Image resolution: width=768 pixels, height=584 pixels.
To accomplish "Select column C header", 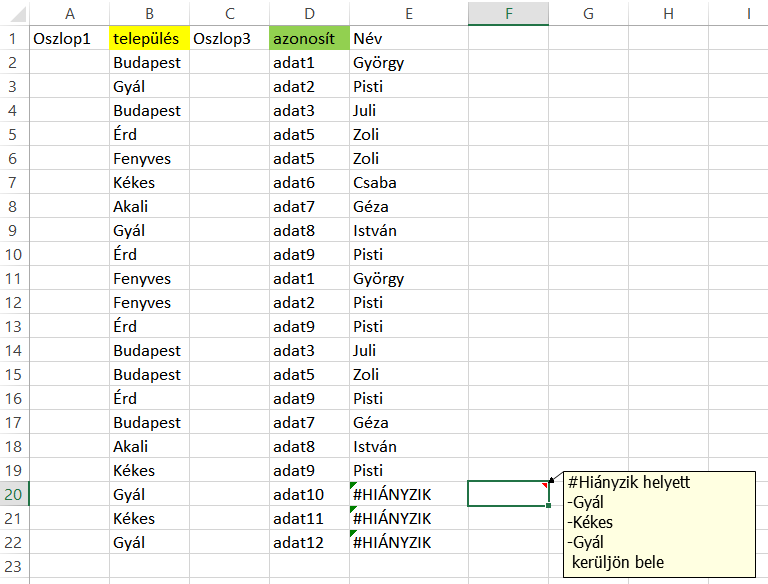I will (229, 13).
